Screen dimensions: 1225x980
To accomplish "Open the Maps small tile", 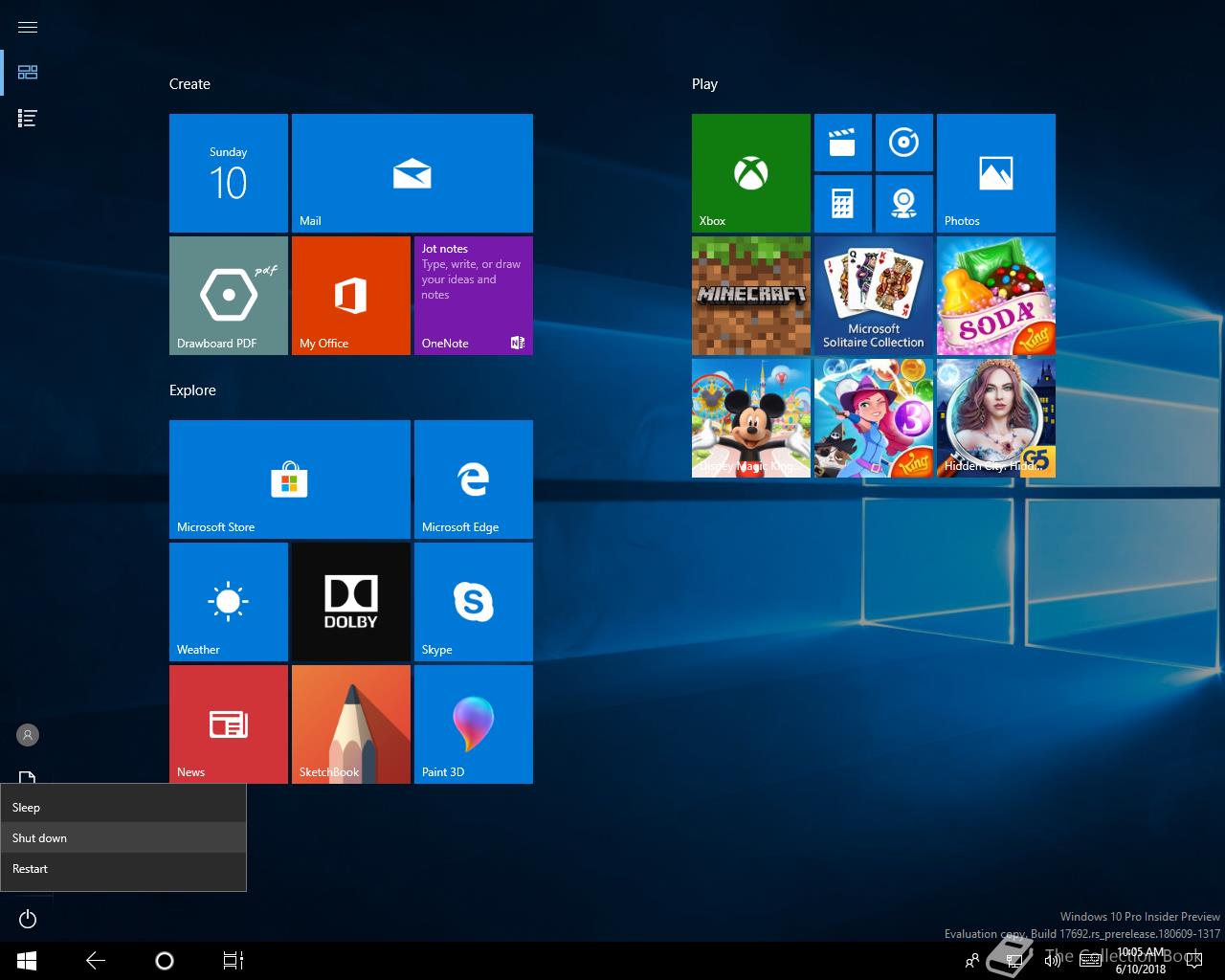I will pos(904,204).
